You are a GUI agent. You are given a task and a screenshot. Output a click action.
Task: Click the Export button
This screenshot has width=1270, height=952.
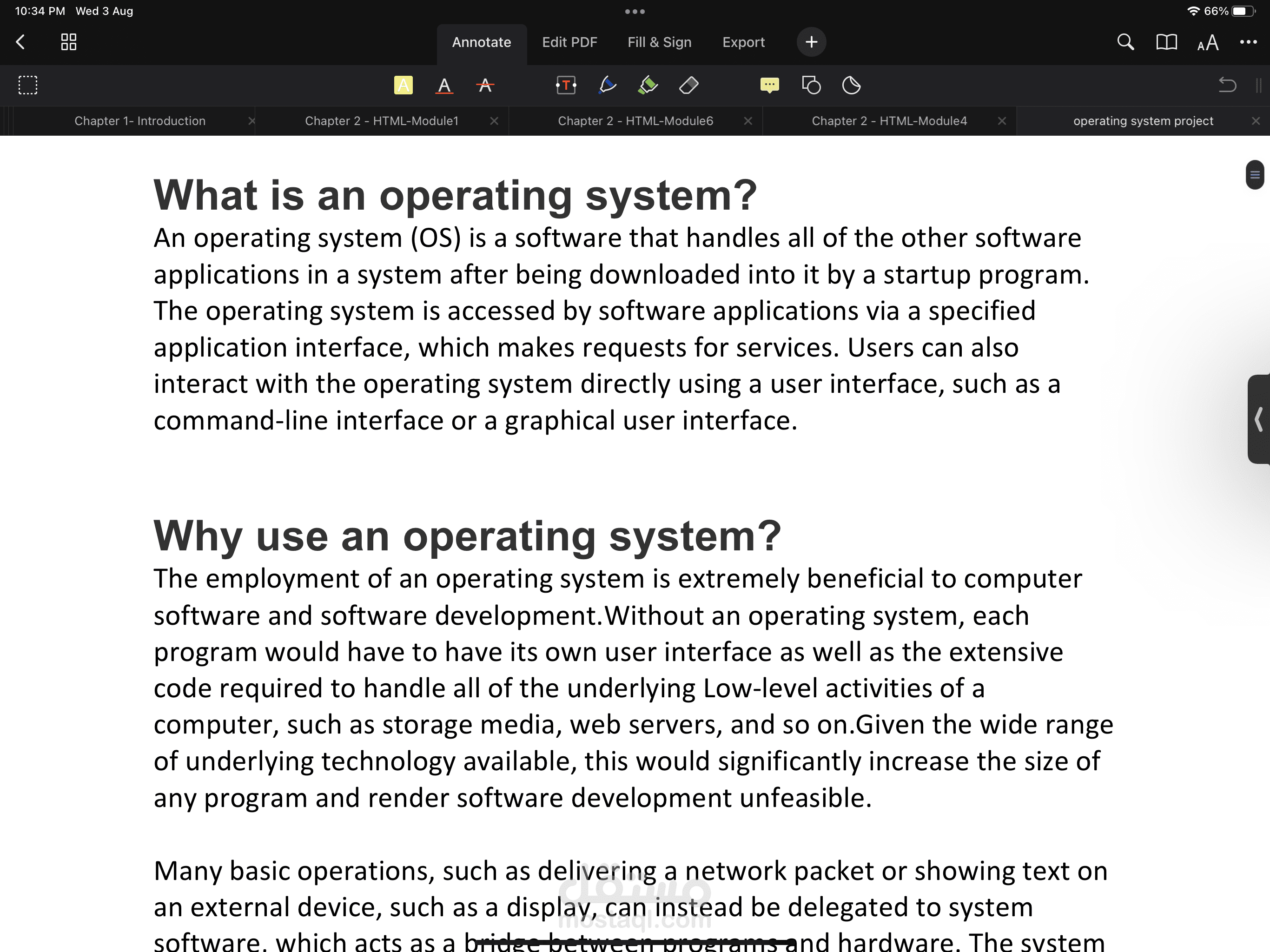743,42
